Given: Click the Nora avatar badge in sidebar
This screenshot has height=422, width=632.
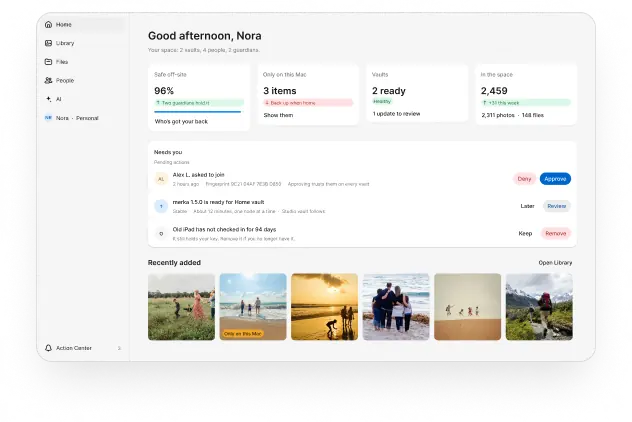Looking at the screenshot, I should 48,118.
